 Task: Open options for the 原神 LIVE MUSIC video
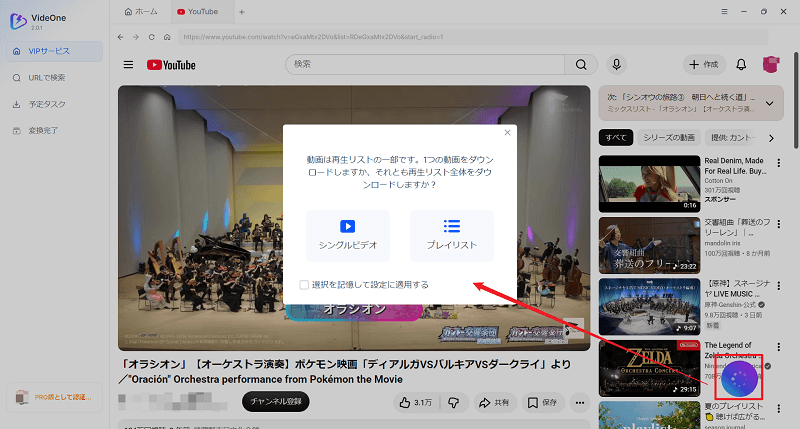(779, 286)
